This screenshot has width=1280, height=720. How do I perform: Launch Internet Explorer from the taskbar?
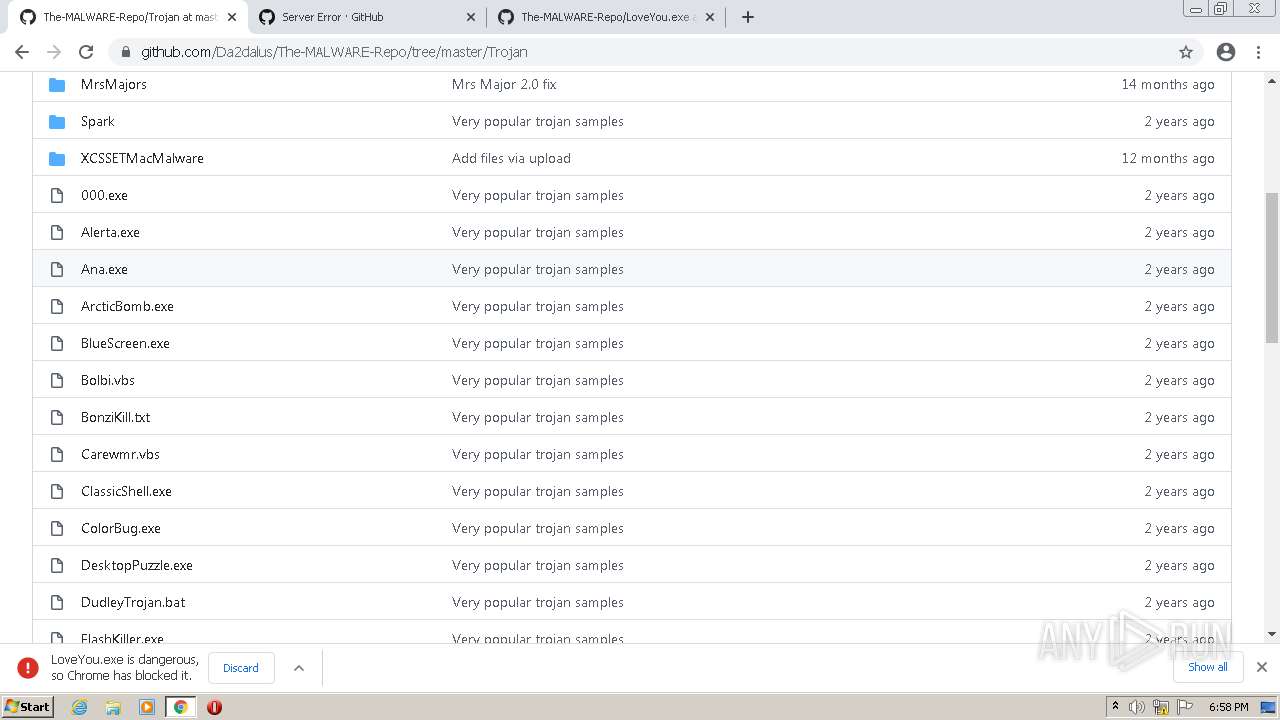click(79, 707)
